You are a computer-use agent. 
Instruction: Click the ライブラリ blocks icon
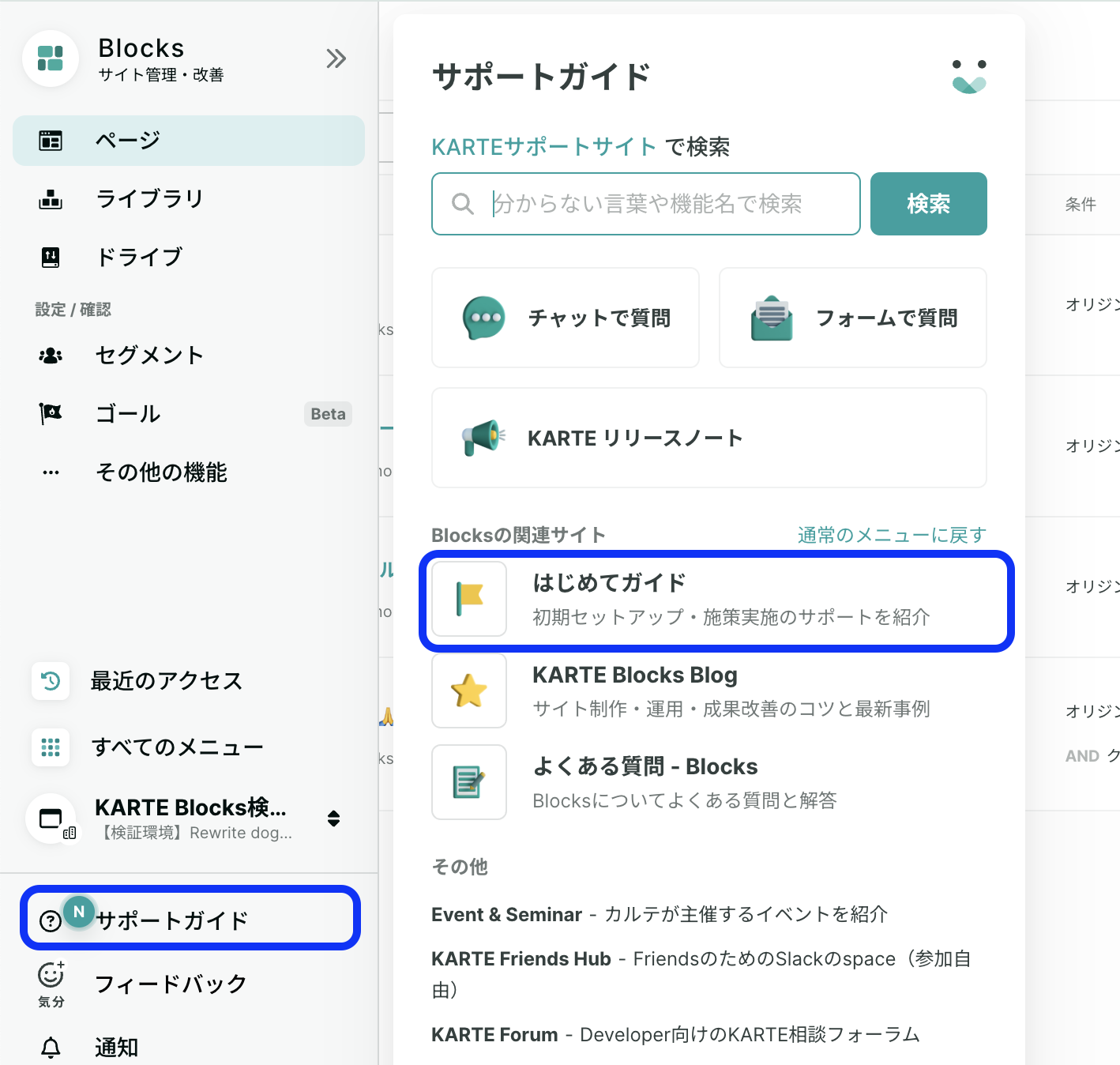(x=51, y=199)
